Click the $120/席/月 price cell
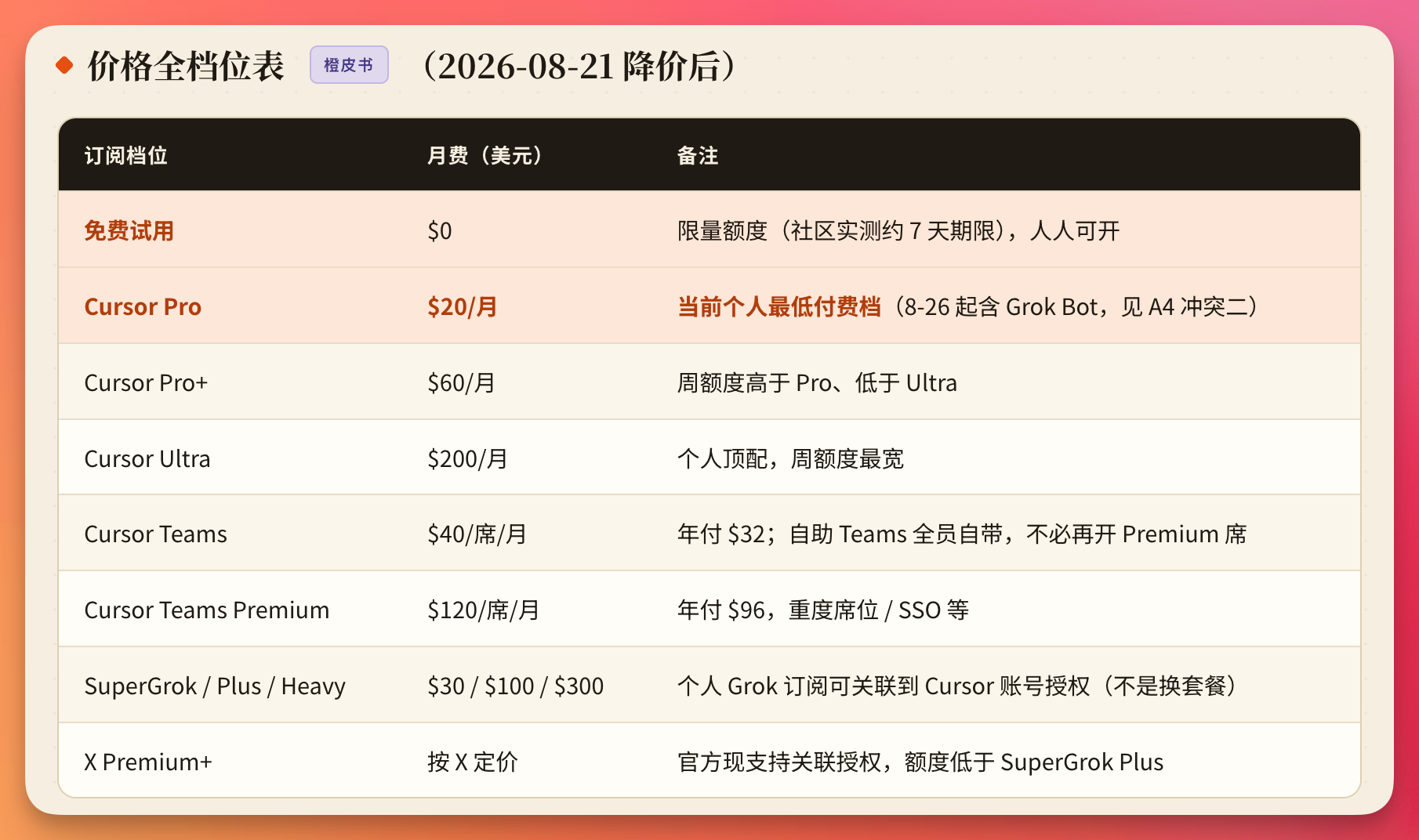Image resolution: width=1419 pixels, height=840 pixels. pyautogui.click(x=484, y=610)
